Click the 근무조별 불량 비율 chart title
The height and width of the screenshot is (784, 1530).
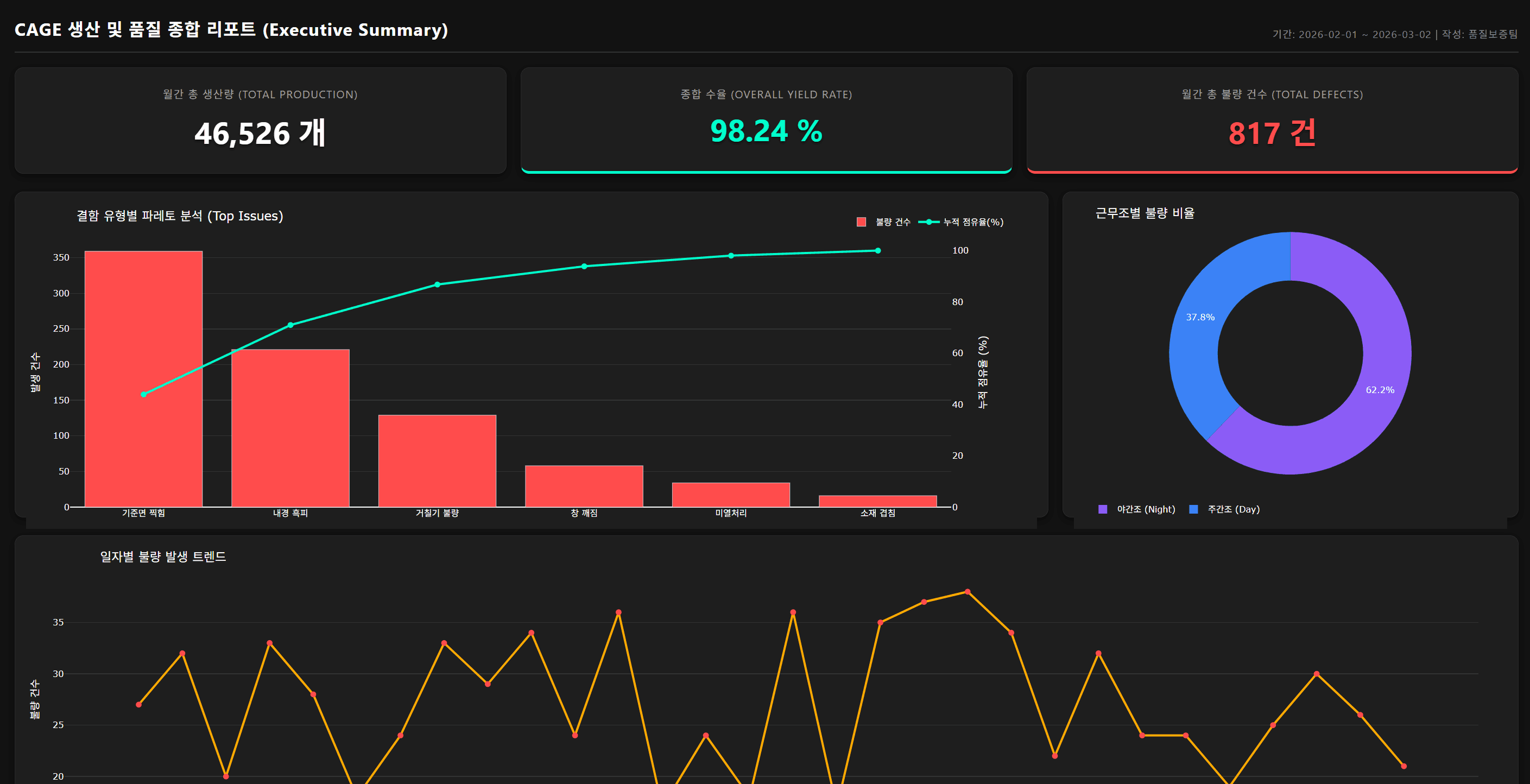point(1145,213)
